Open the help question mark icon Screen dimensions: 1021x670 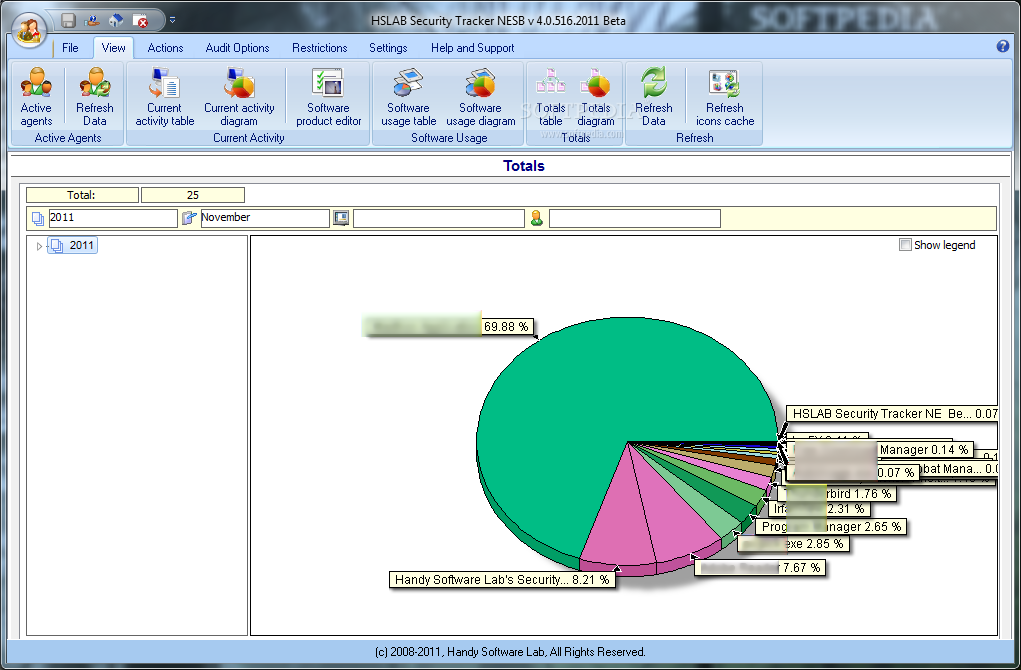pos(1003,46)
